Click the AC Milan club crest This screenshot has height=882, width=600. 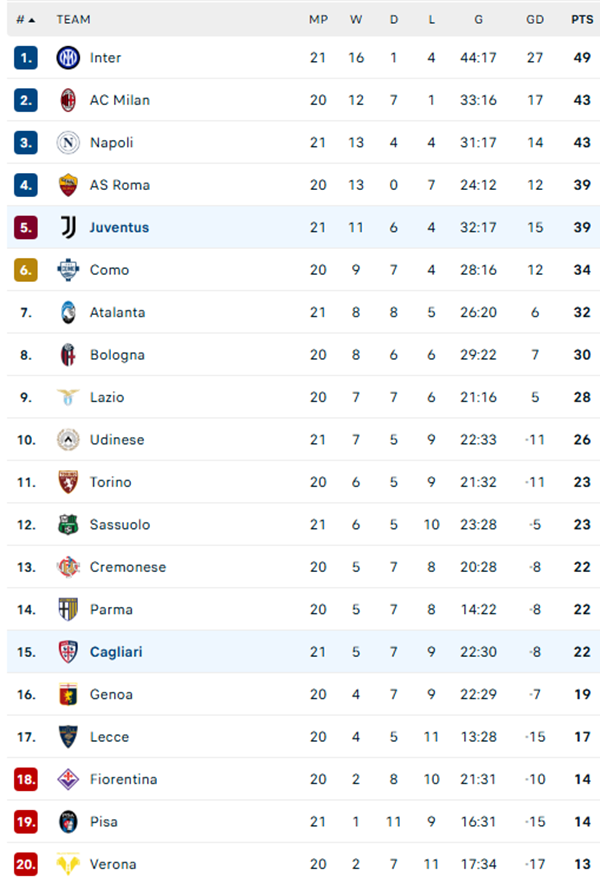[x=66, y=100]
